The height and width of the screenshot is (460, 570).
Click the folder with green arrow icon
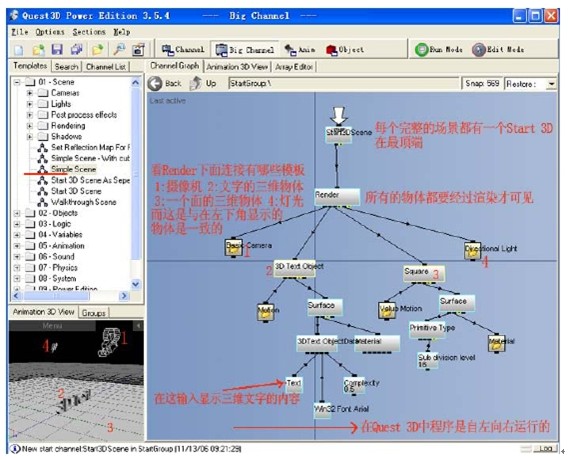point(97,50)
